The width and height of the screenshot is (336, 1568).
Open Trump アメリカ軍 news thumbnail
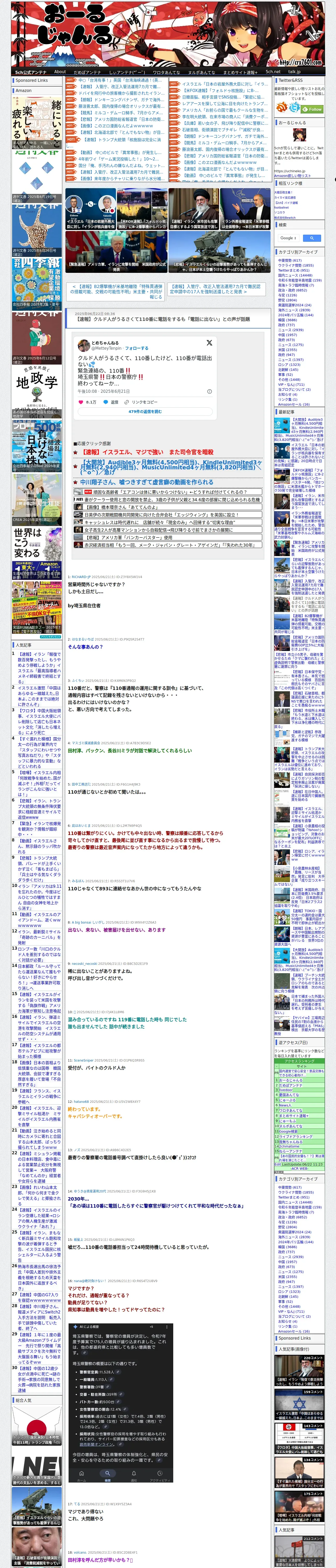click(x=116, y=251)
